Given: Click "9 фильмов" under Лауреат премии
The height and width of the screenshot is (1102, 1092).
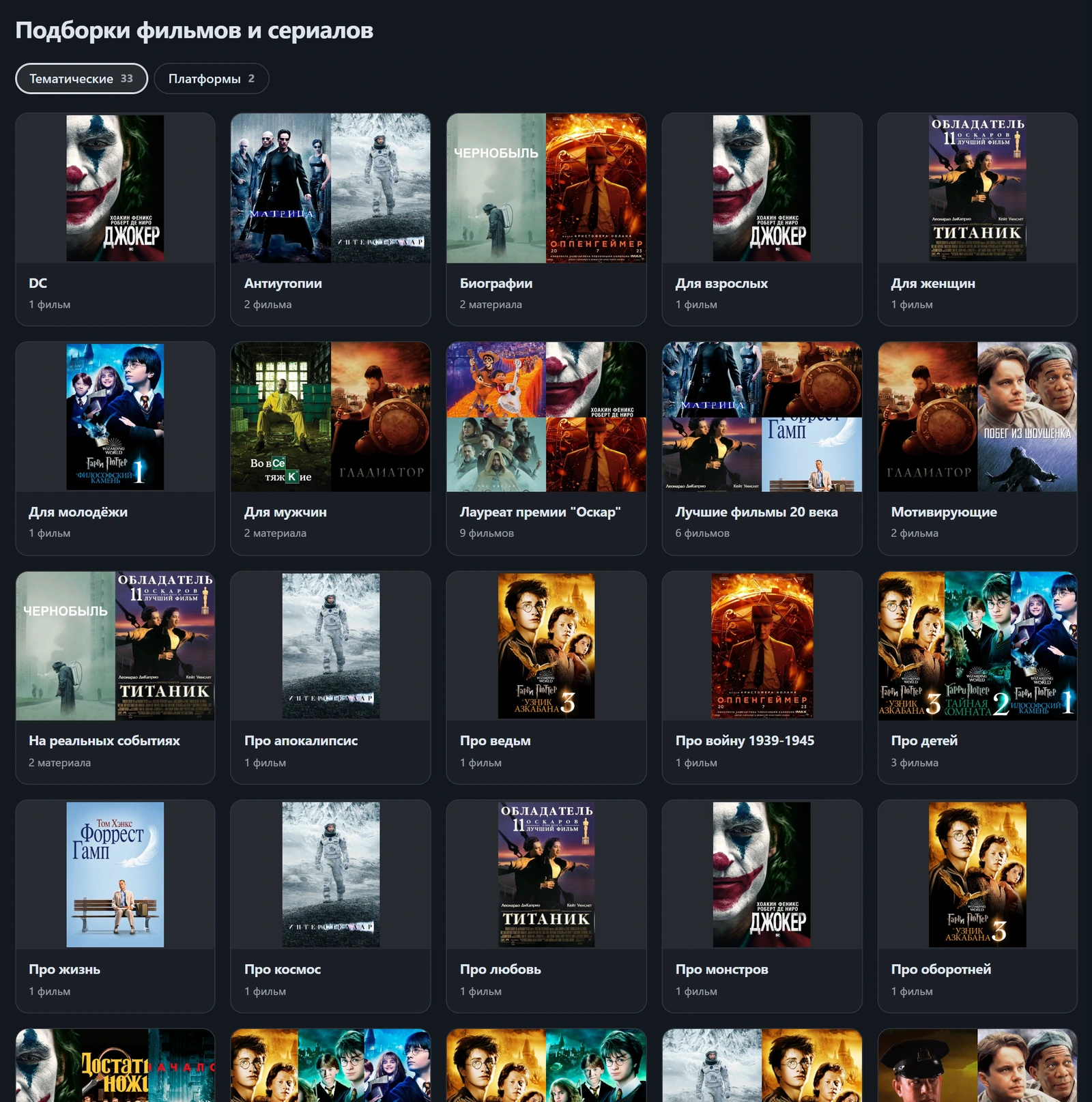Looking at the screenshot, I should tap(487, 533).
